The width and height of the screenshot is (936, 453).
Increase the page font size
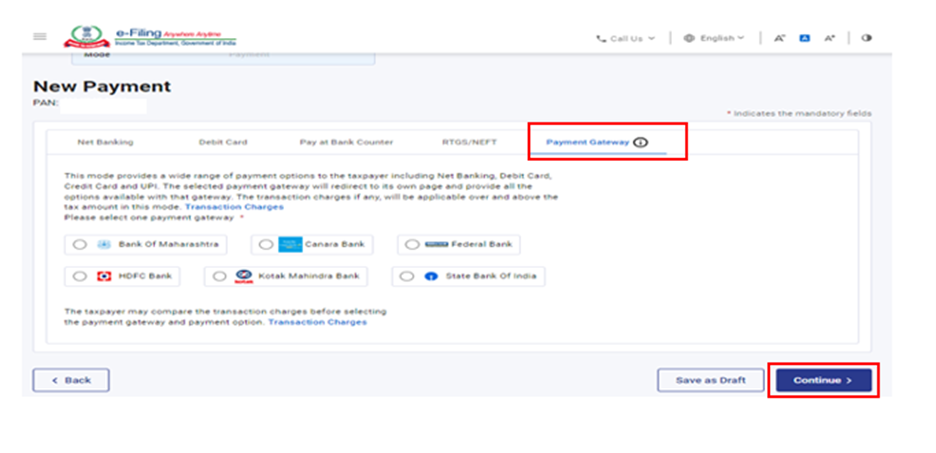(x=829, y=38)
